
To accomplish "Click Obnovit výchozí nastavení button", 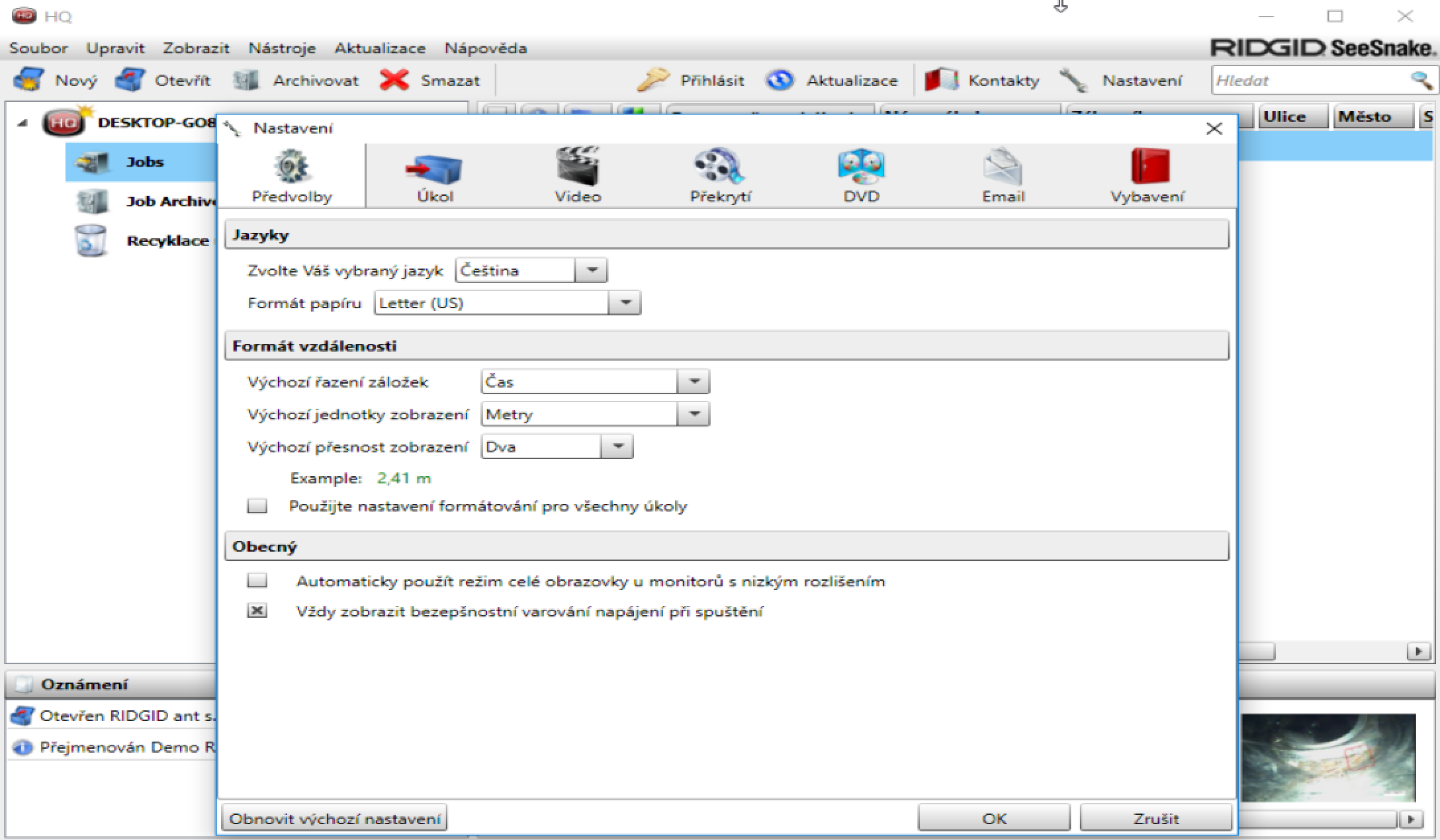I will tap(334, 818).
